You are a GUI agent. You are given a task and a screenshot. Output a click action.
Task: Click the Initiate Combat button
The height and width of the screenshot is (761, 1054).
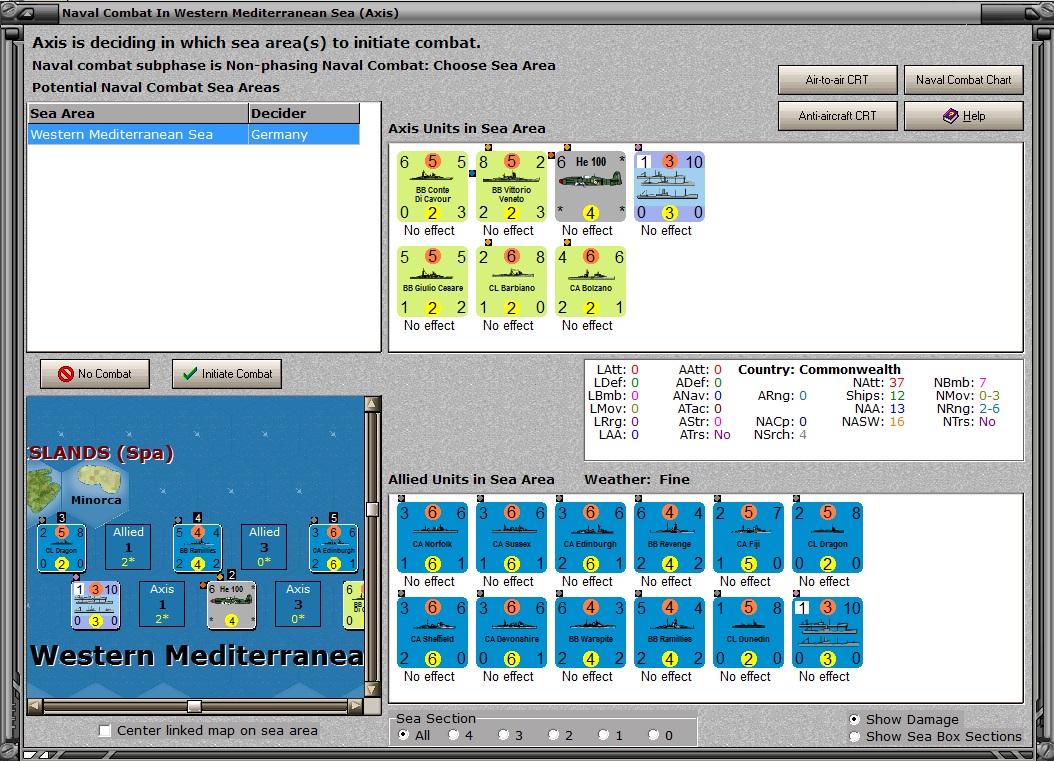(x=227, y=374)
